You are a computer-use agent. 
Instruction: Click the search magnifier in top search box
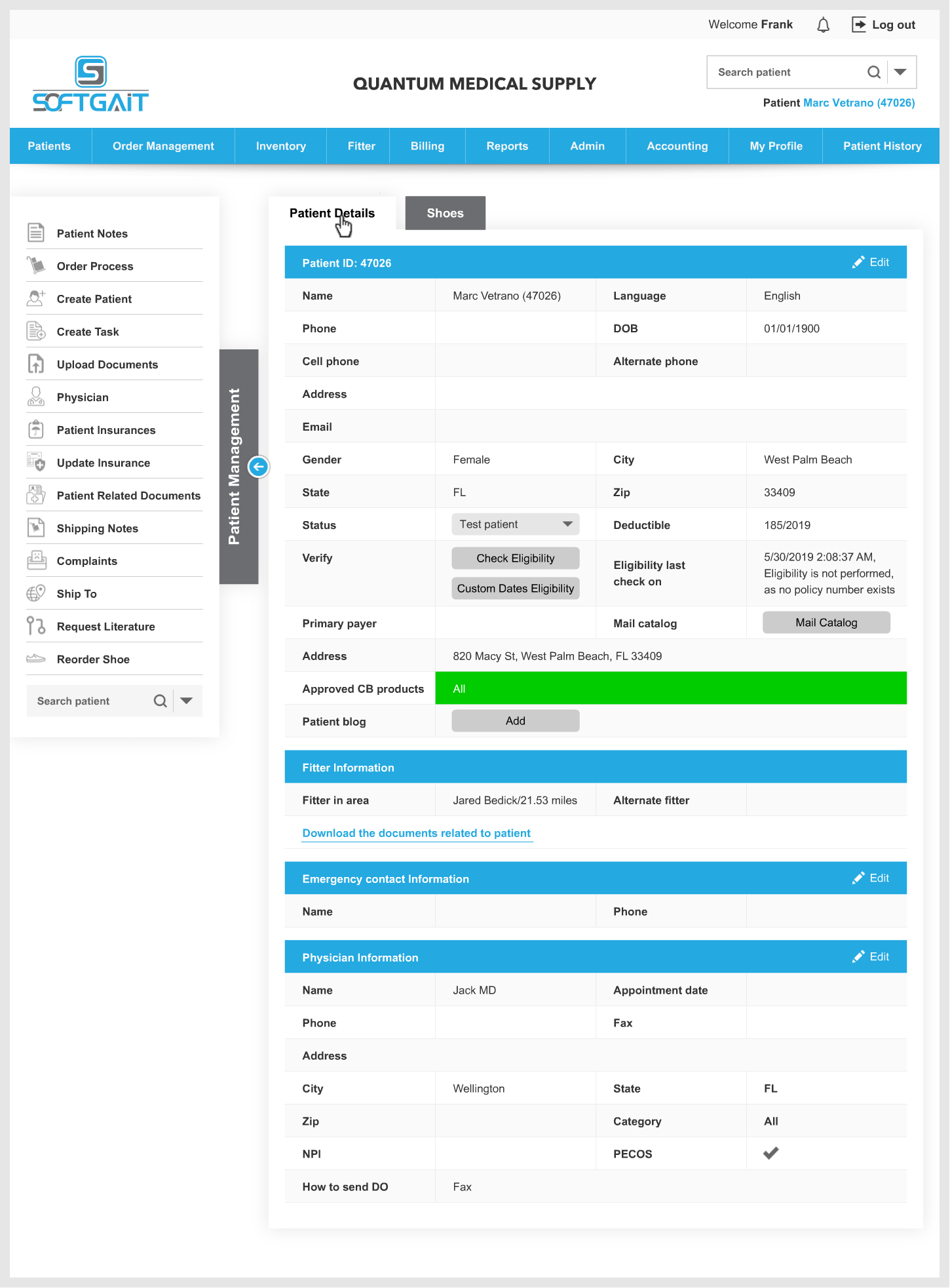coord(873,72)
